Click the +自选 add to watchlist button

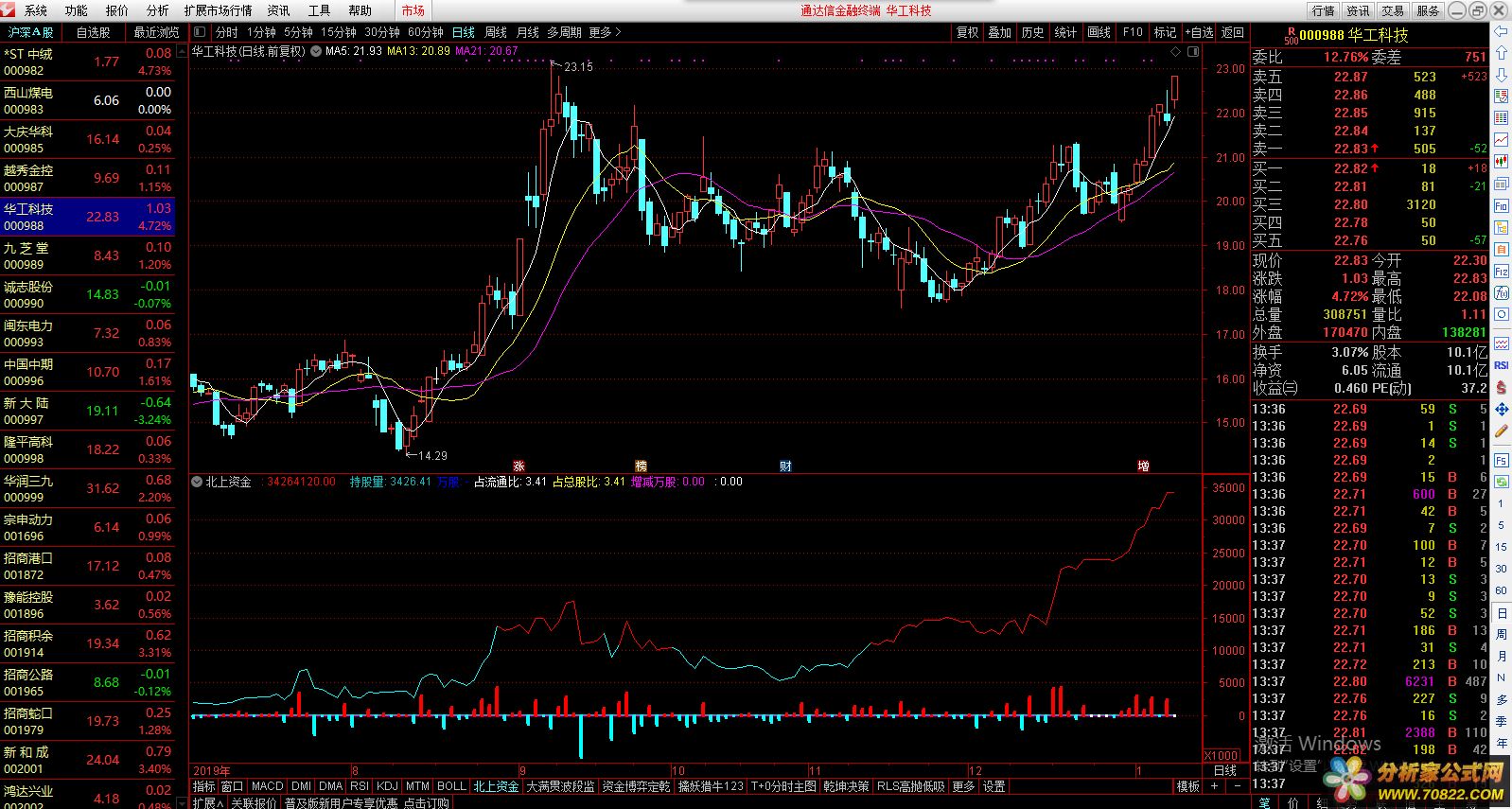coord(1199,32)
